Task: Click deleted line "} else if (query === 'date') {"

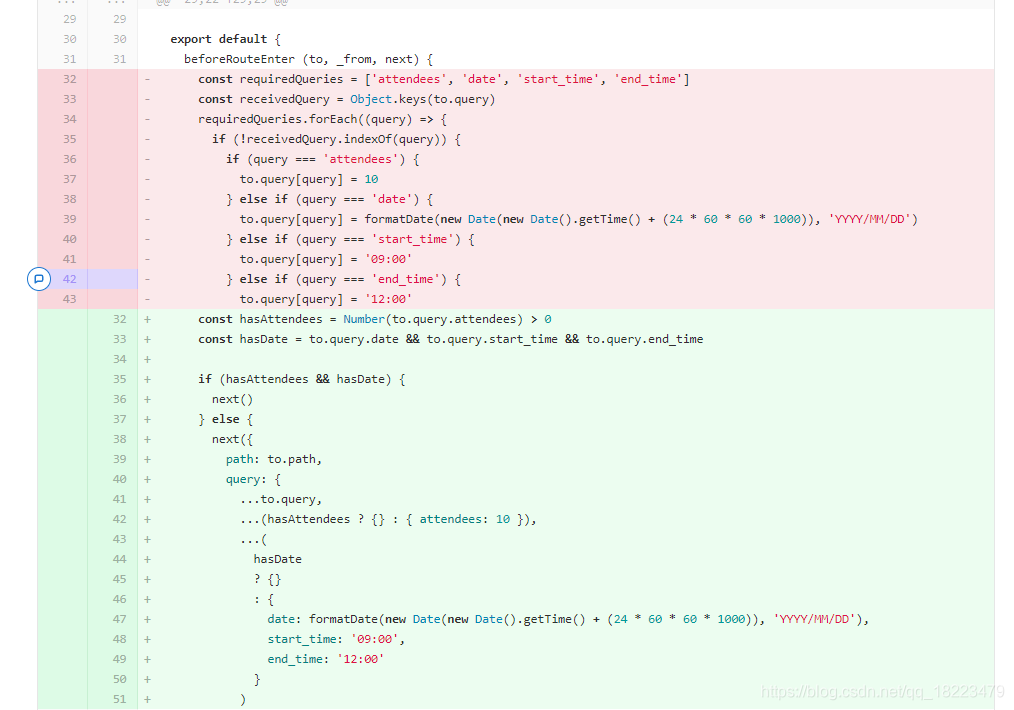Action: click(x=329, y=199)
